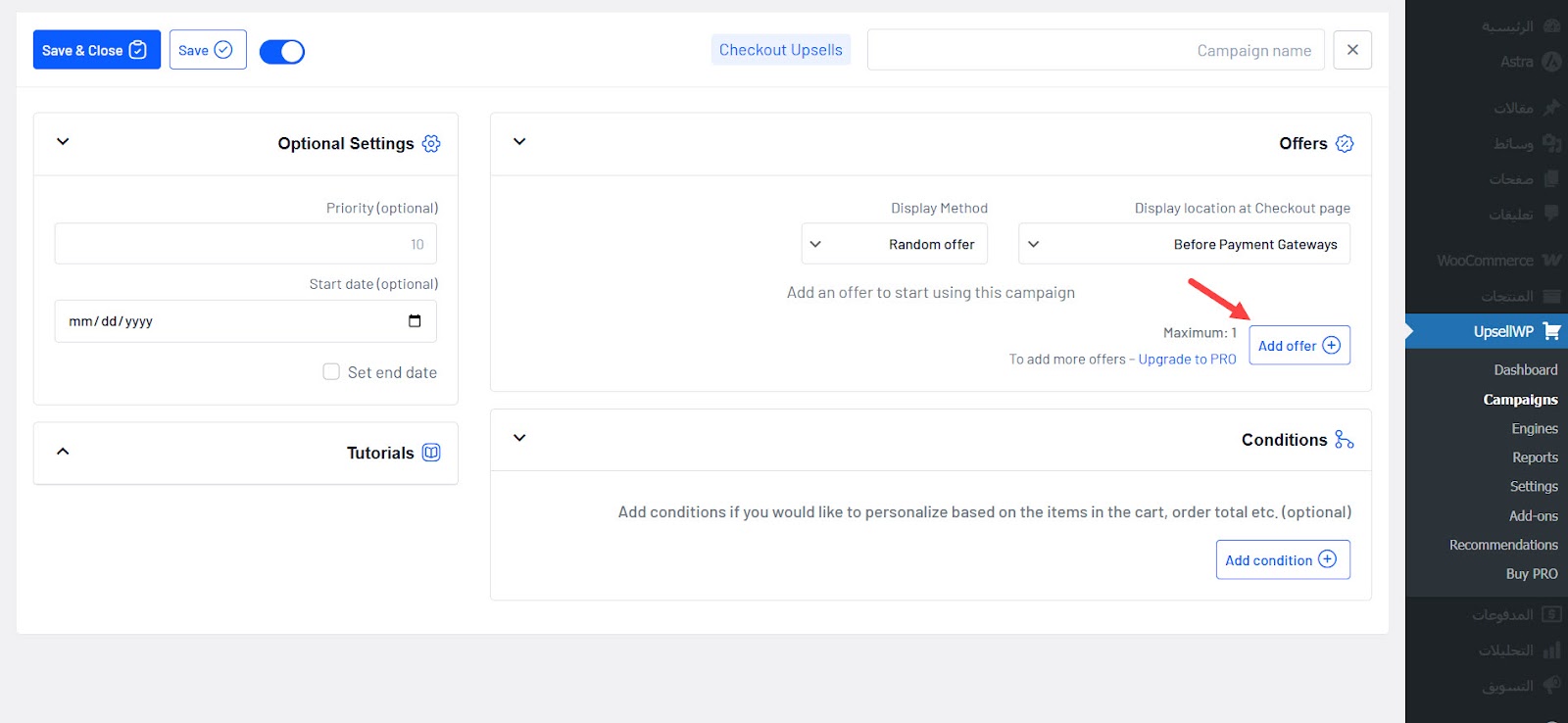Click the Campaign name input field
This screenshot has width=1568, height=723.
coord(1095,50)
